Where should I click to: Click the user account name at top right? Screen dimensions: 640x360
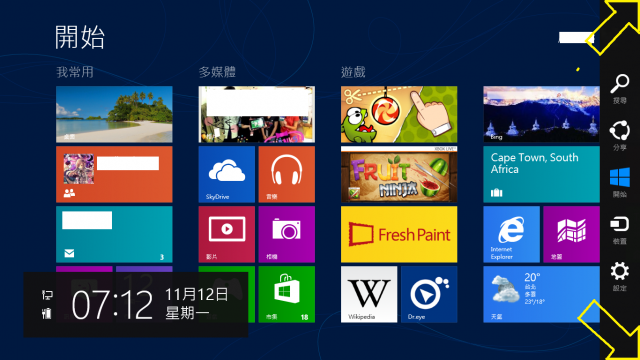576,37
